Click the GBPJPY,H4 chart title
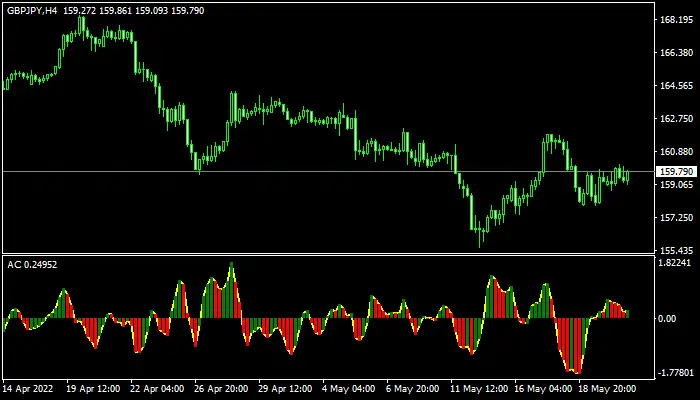The image size is (700, 400). click(x=32, y=11)
